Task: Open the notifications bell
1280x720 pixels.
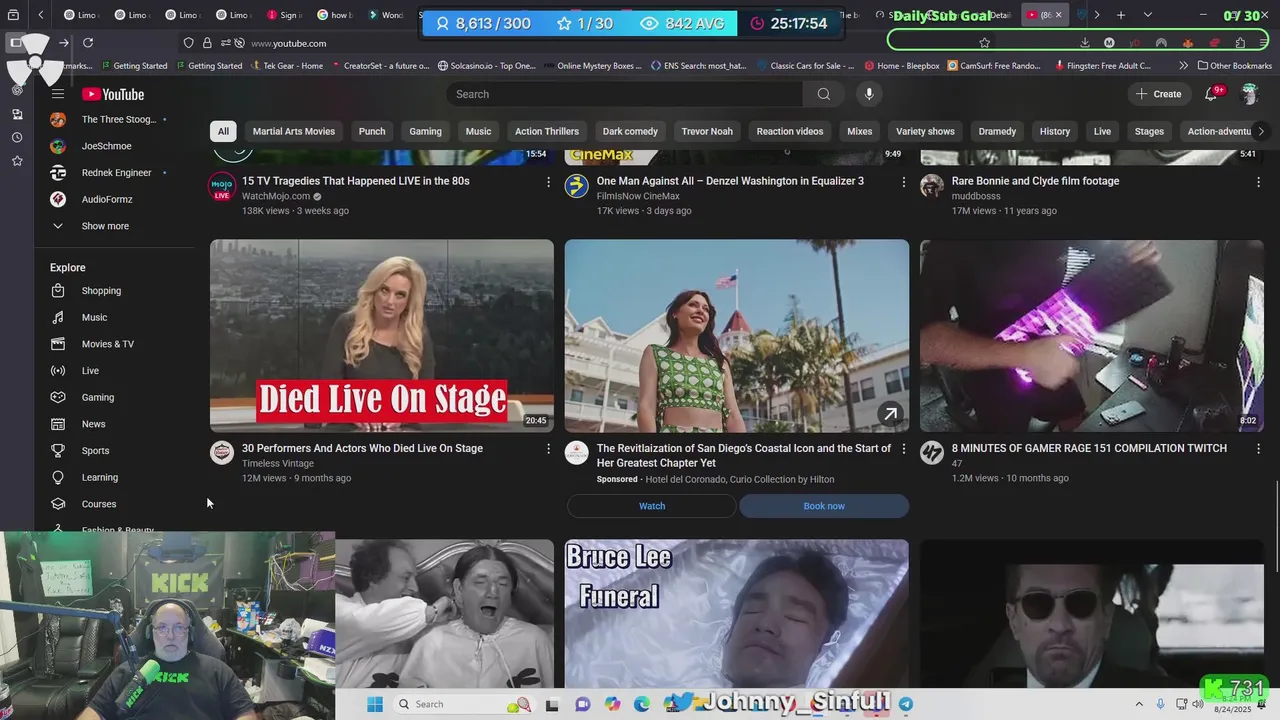Action: coord(1211,94)
